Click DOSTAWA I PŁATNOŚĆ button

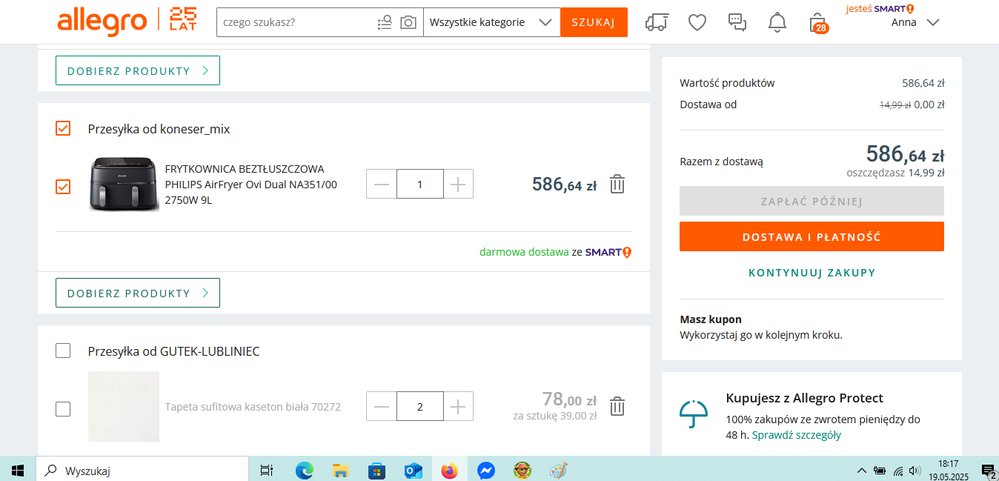coord(812,237)
